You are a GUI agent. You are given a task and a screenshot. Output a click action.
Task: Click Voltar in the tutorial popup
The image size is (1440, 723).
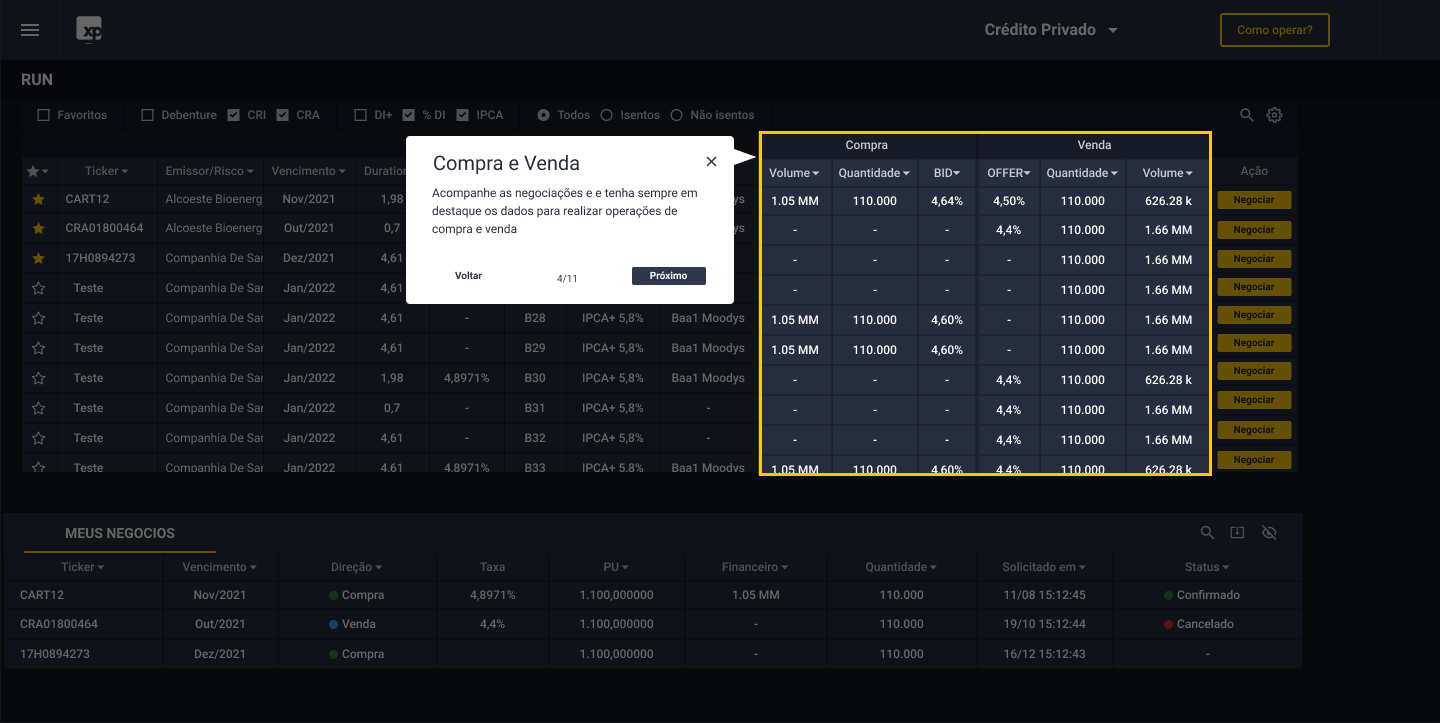point(468,276)
